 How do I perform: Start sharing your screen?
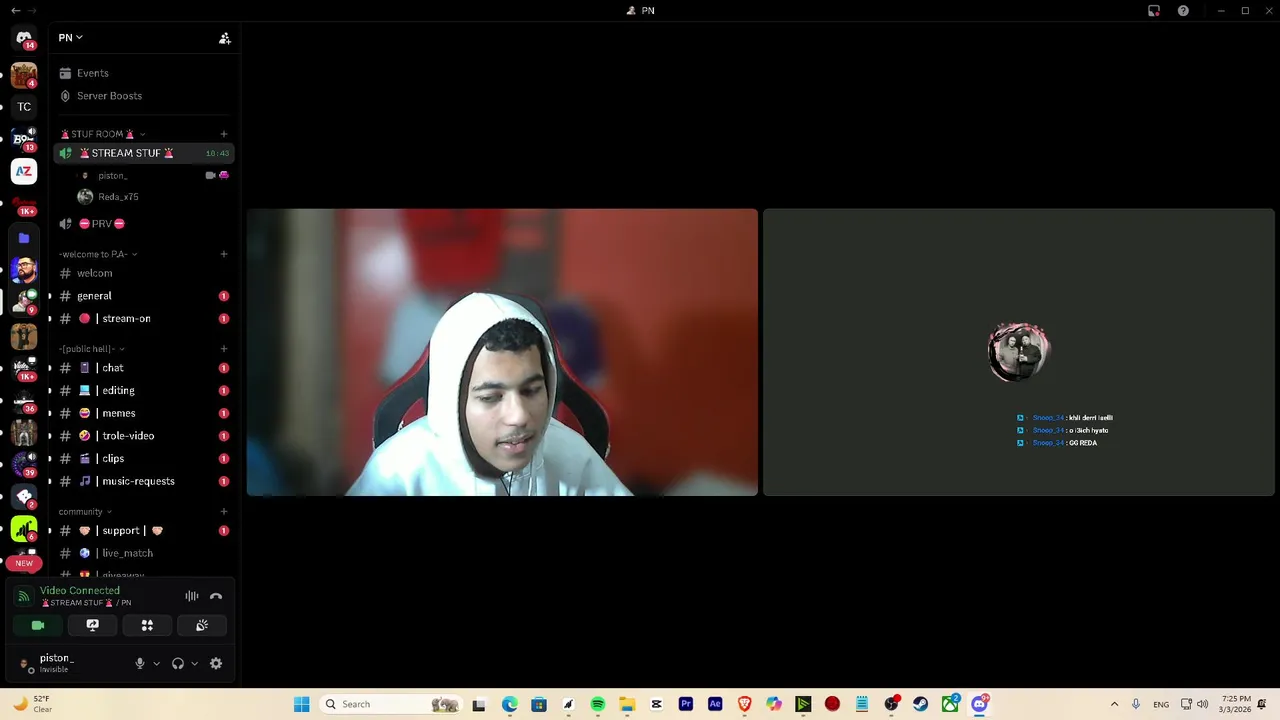pos(92,625)
